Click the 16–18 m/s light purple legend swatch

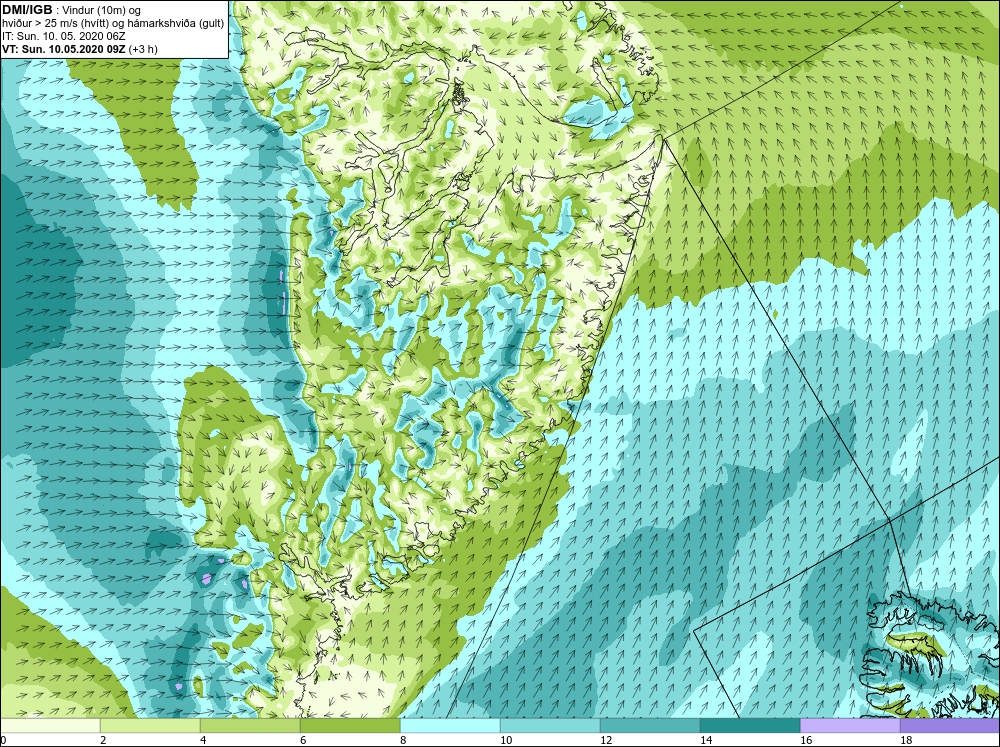pyautogui.click(x=850, y=726)
